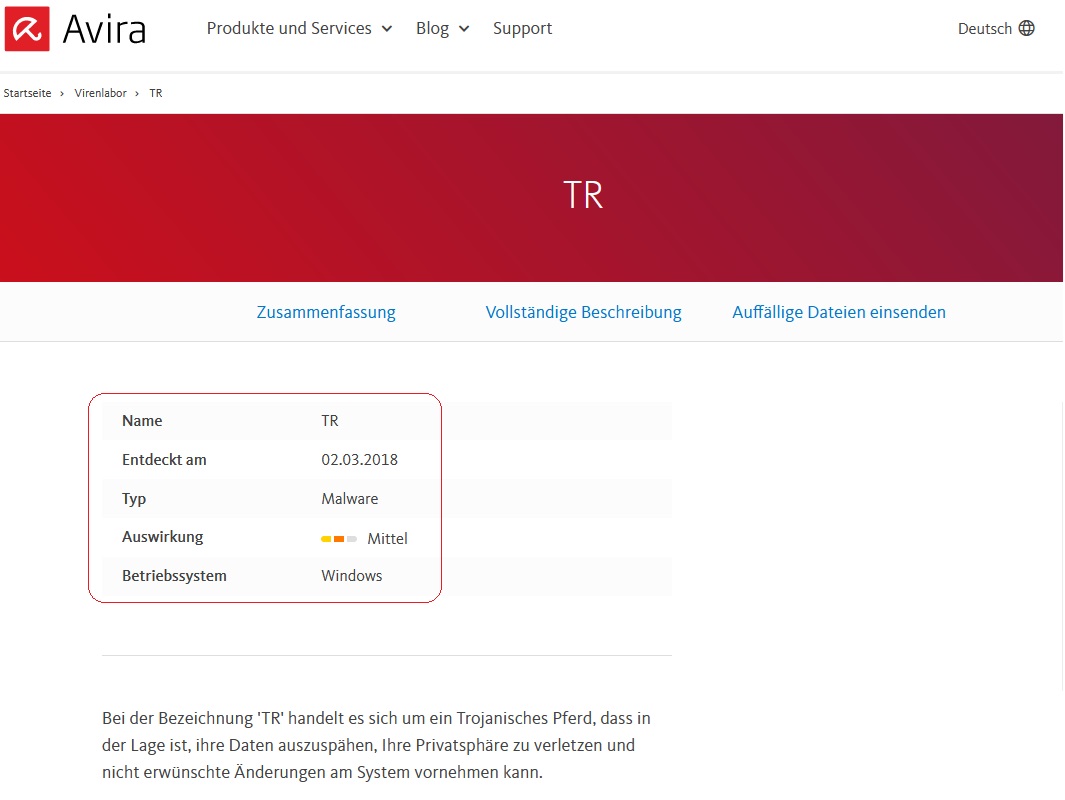Switch to Vollständige Beschreibung tab
This screenshot has height=800, width=1065.
point(583,312)
